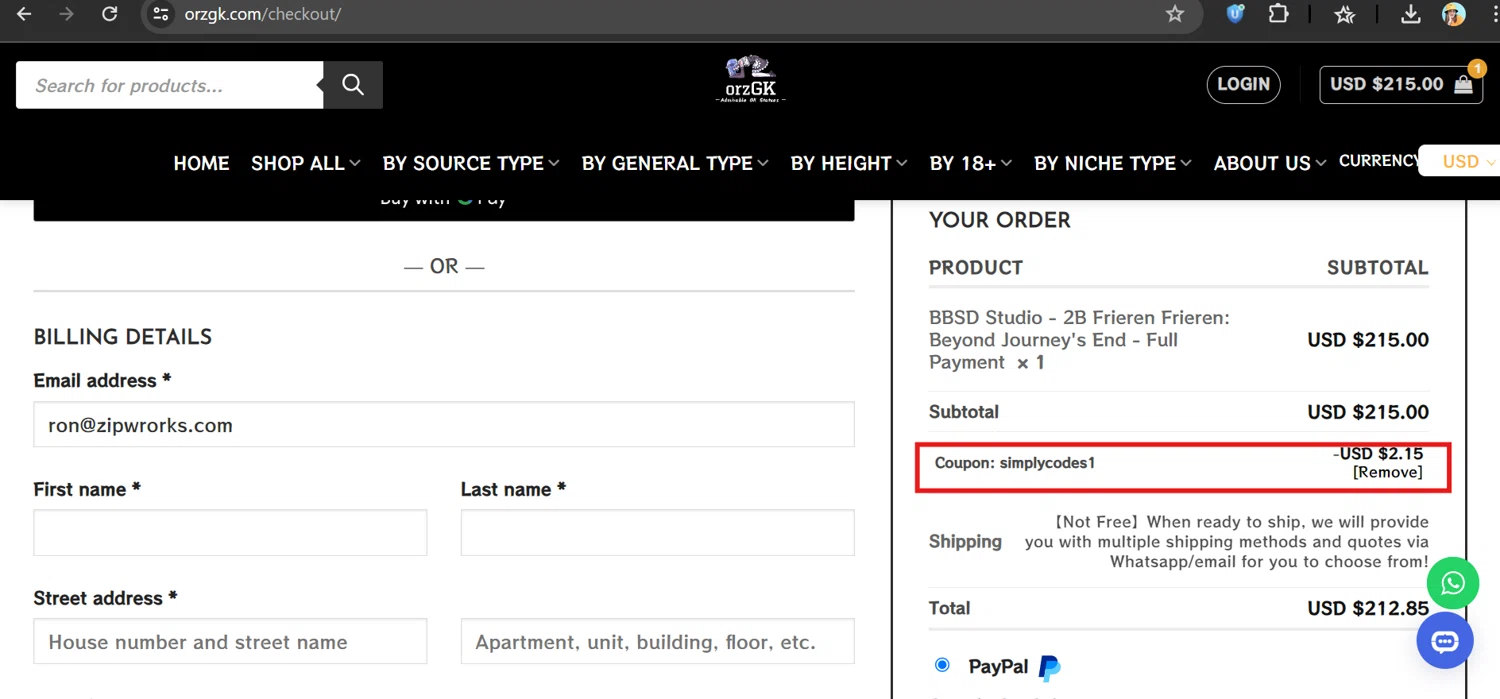Click the search magnifier button
Viewport: 1500px width, 699px height.
point(353,85)
